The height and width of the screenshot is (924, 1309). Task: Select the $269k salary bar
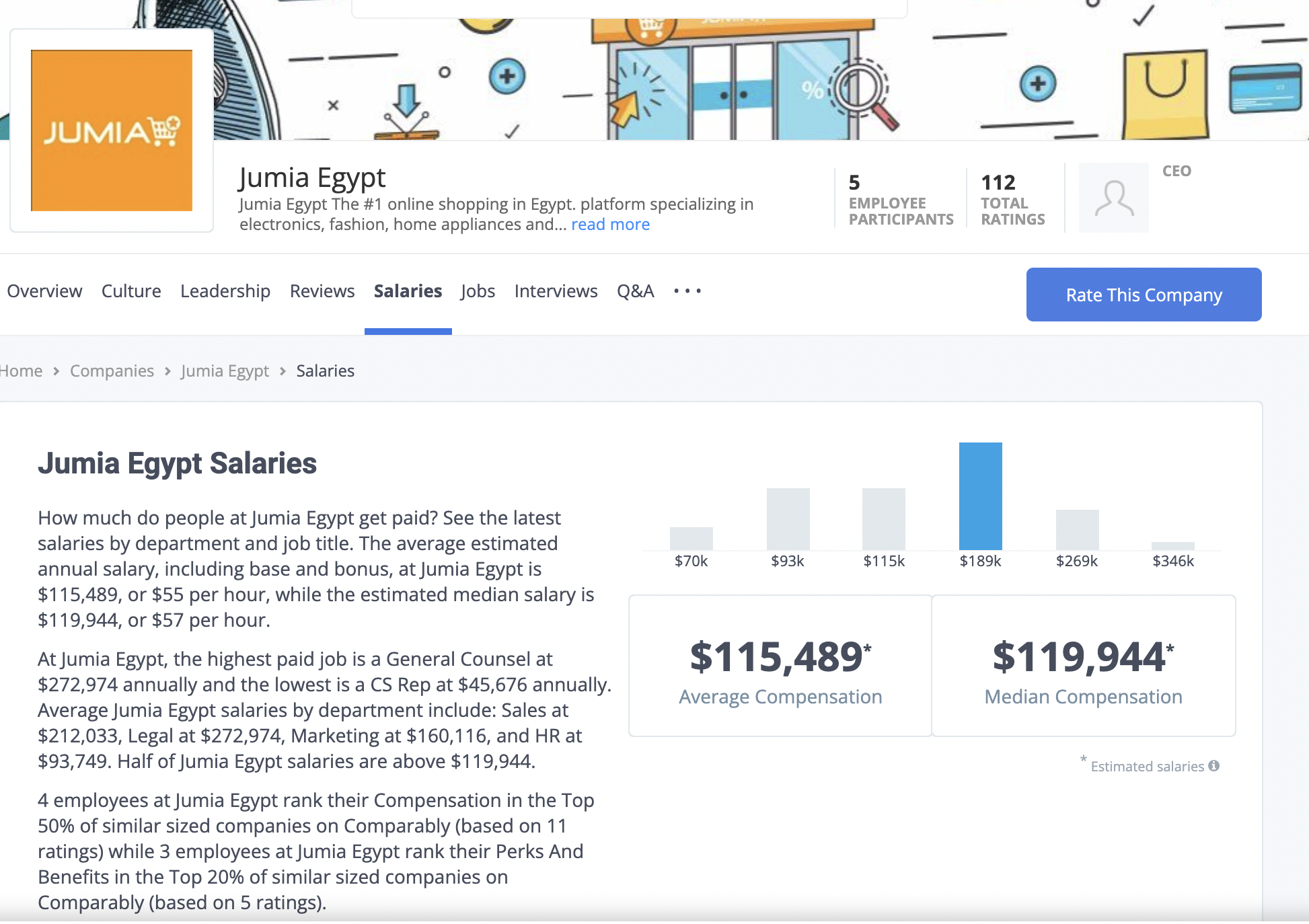(x=1078, y=530)
